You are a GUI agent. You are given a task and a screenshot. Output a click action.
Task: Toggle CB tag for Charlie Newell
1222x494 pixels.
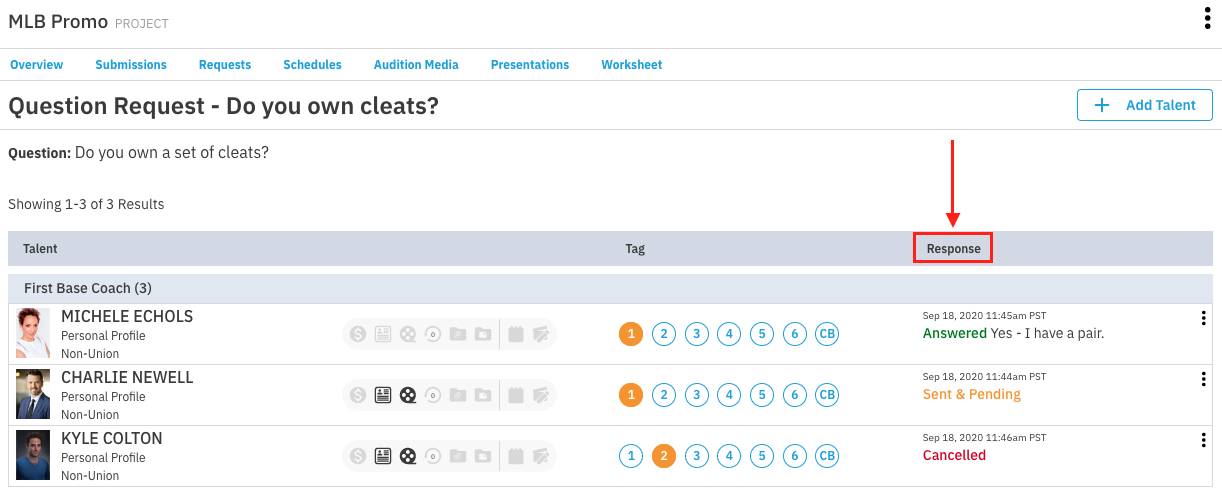(x=827, y=395)
